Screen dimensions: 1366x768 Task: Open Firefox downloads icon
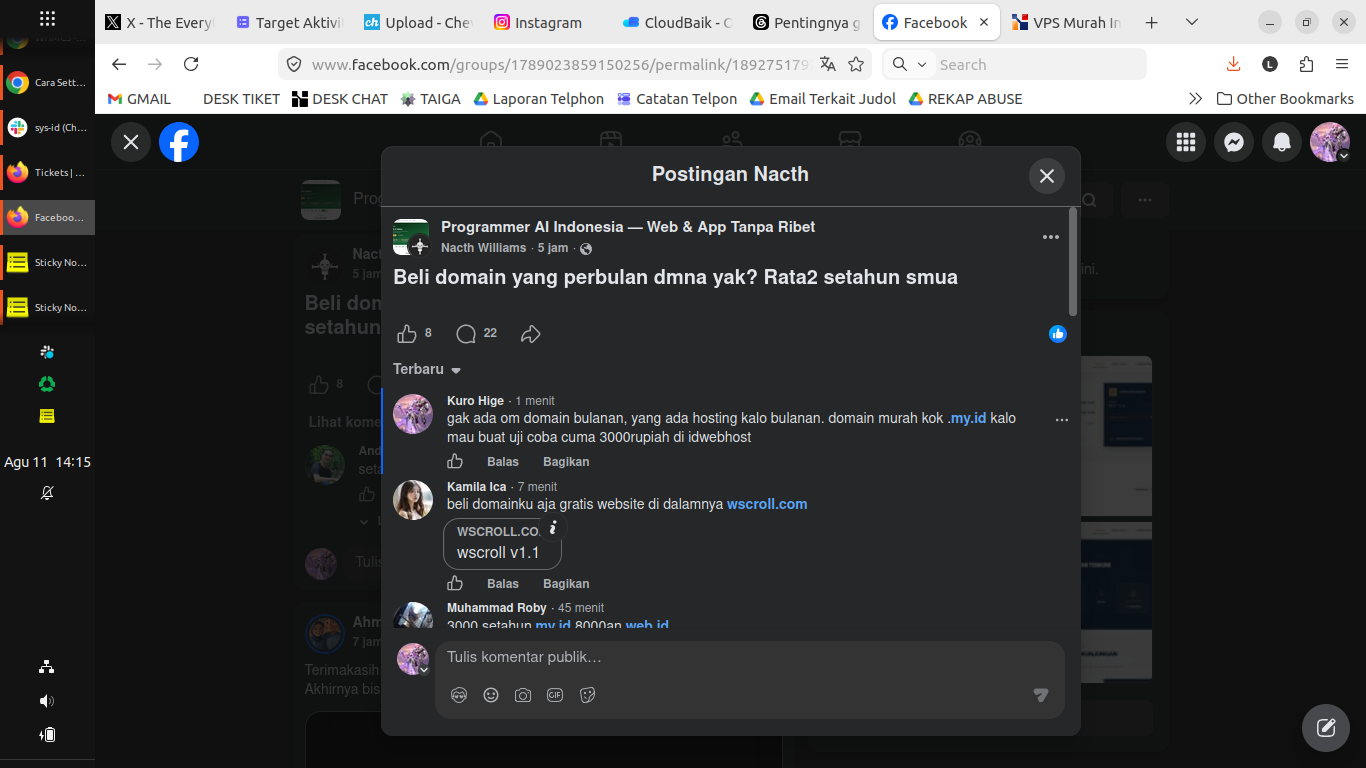[x=1233, y=64]
